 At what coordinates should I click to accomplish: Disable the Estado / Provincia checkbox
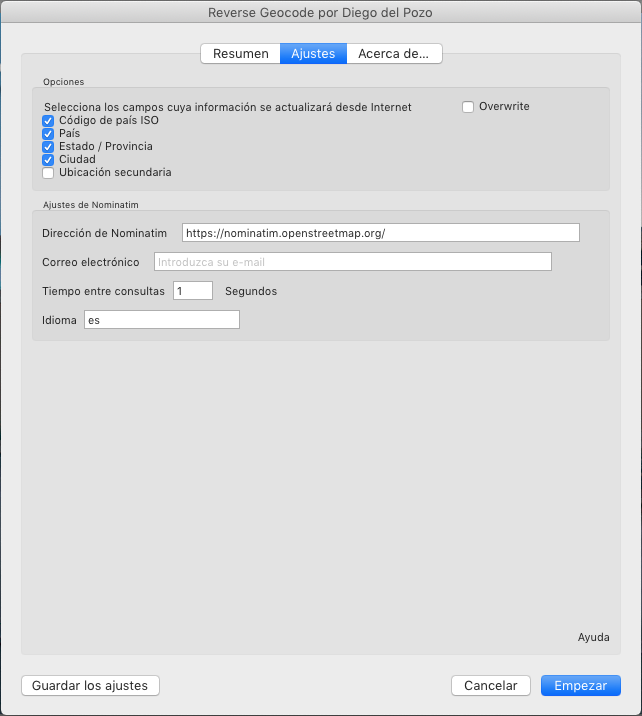(x=48, y=147)
